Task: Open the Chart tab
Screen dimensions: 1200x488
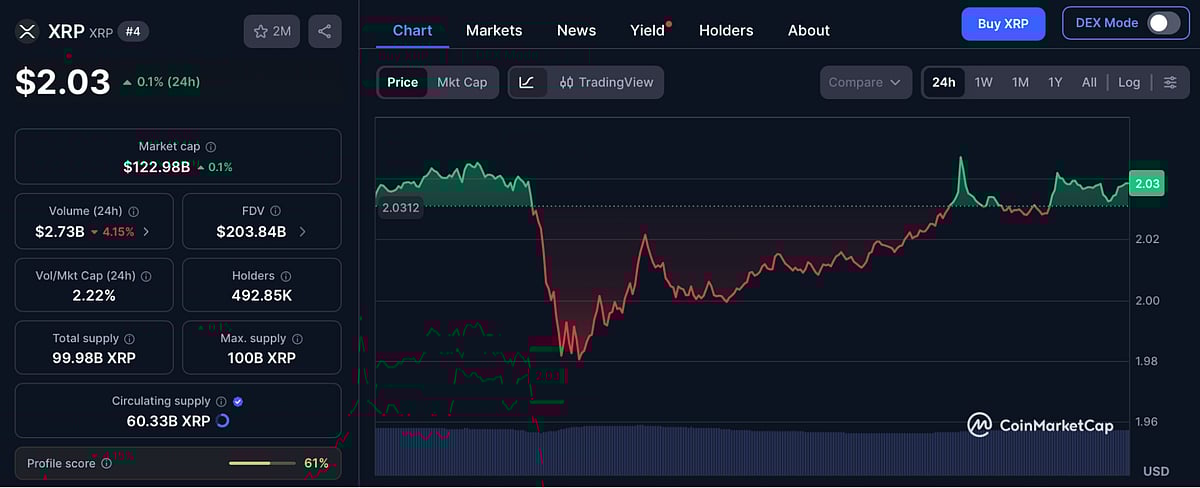Action: click(412, 30)
